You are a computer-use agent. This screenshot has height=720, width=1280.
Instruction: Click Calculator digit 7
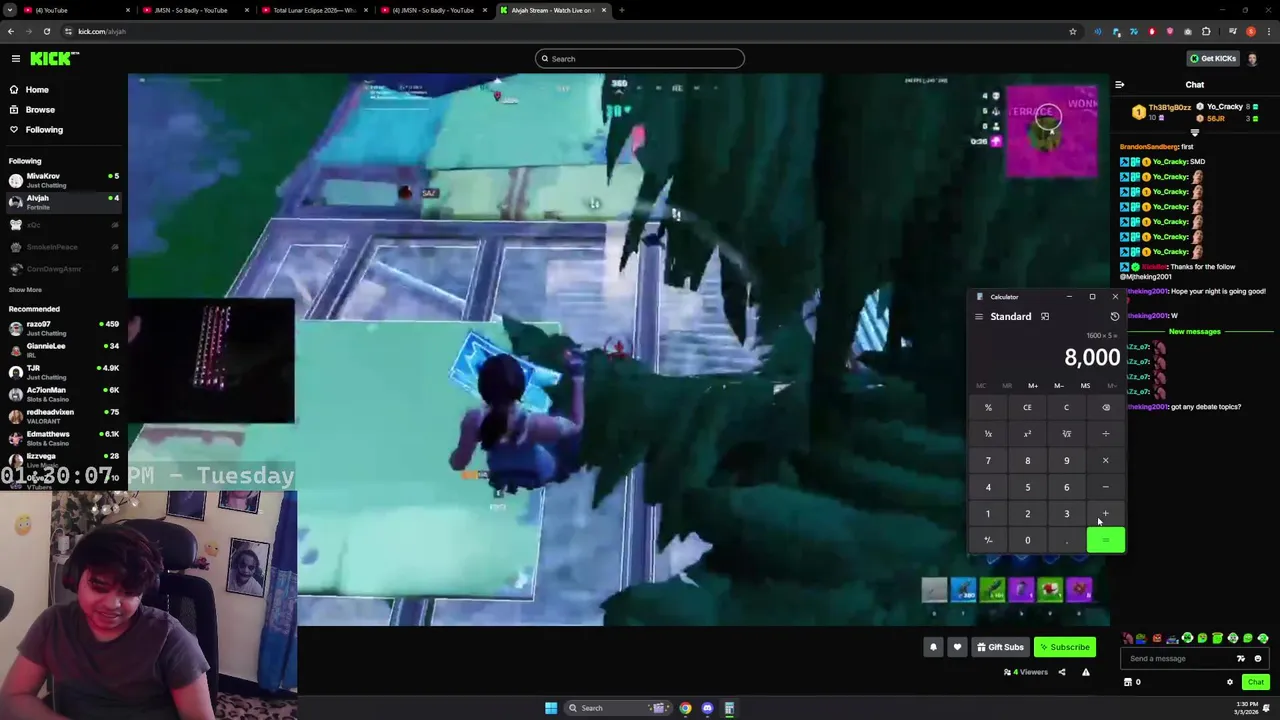[988, 461]
